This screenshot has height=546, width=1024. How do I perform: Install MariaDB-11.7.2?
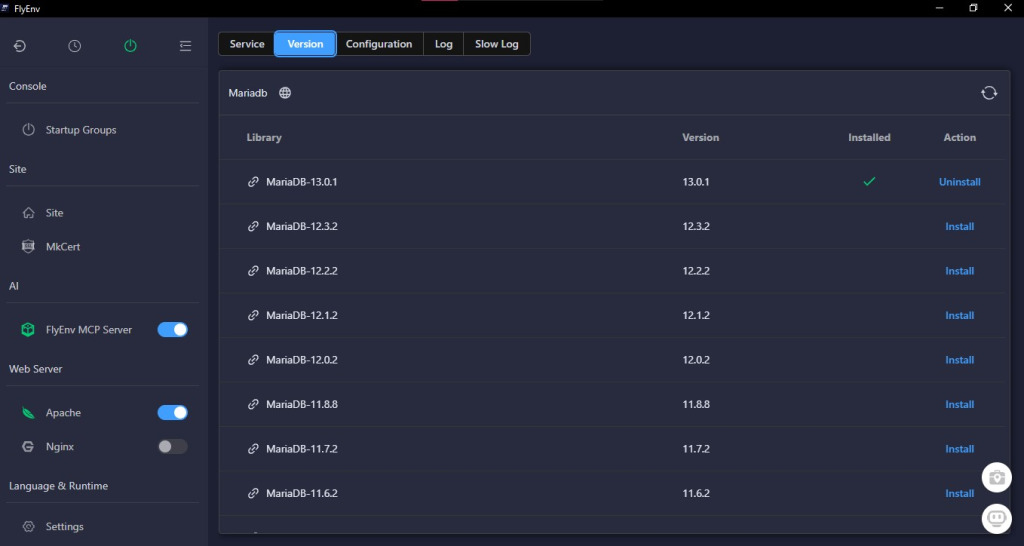click(959, 449)
